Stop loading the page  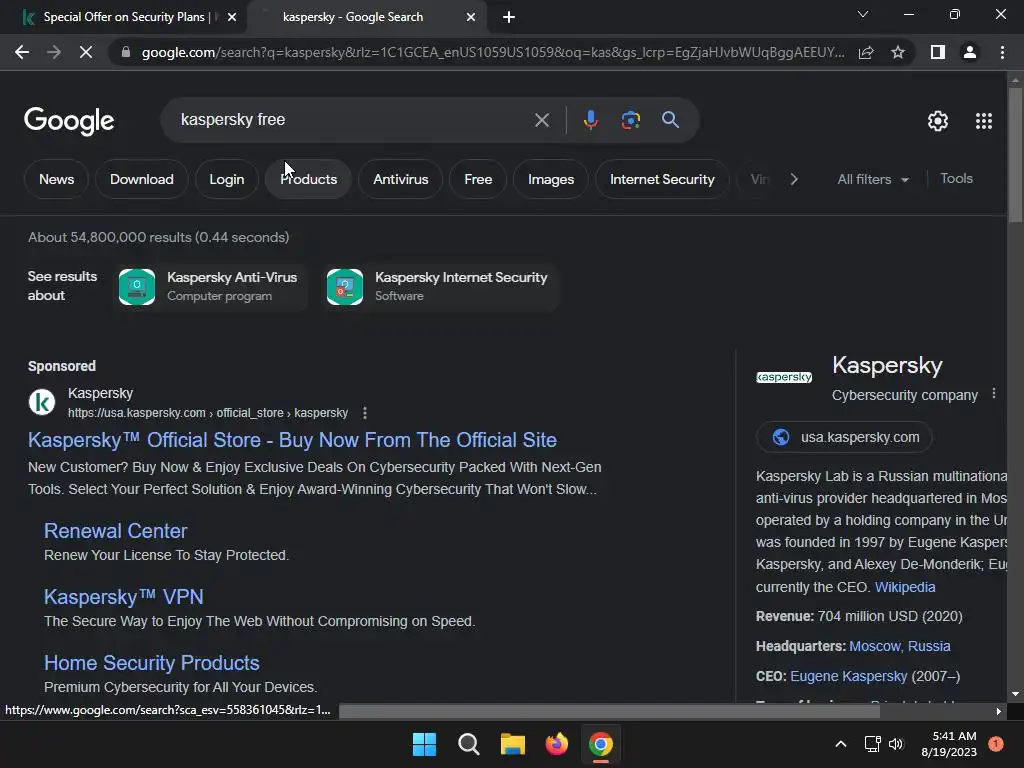point(86,52)
